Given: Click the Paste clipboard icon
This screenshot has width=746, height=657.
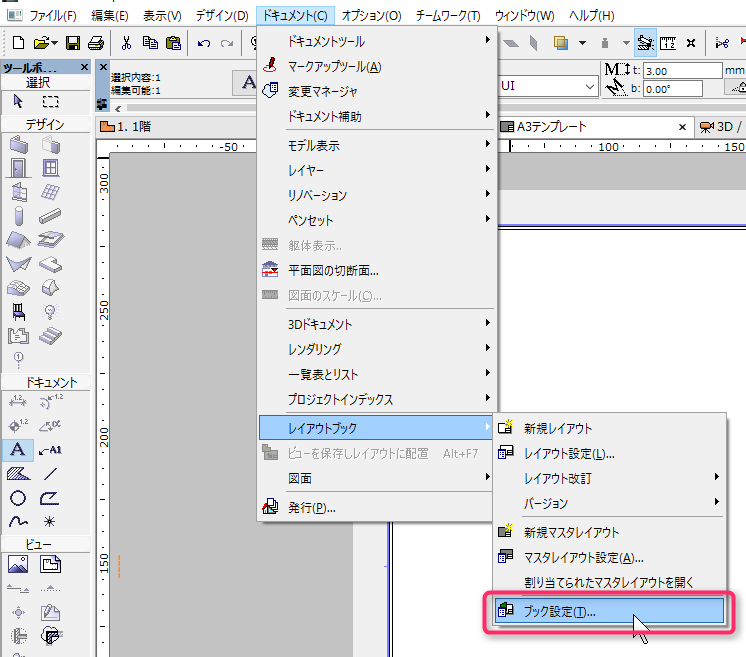Looking at the screenshot, I should click(x=173, y=43).
